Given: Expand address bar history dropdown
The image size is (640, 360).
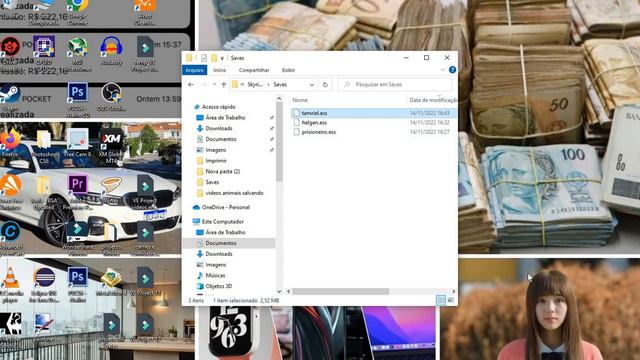Looking at the screenshot, I should click(312, 84).
